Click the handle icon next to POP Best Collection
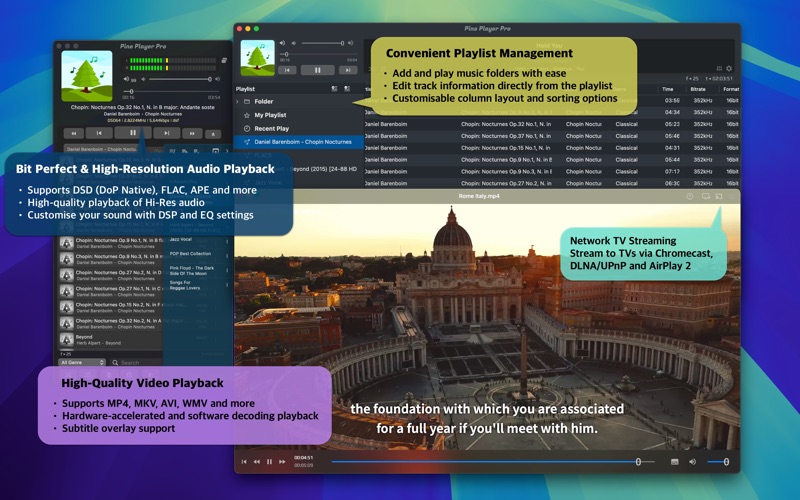The image size is (800, 500). [x=228, y=256]
